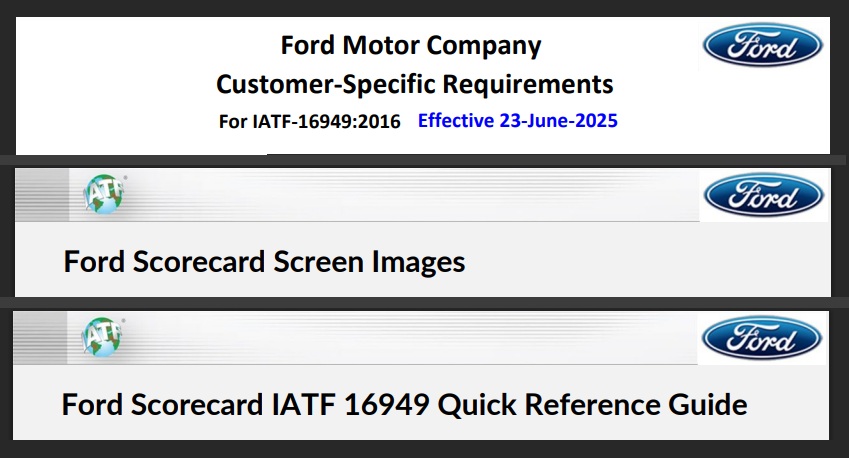Select the Scorecard Screen Images banner thumbnail

click(x=423, y=232)
